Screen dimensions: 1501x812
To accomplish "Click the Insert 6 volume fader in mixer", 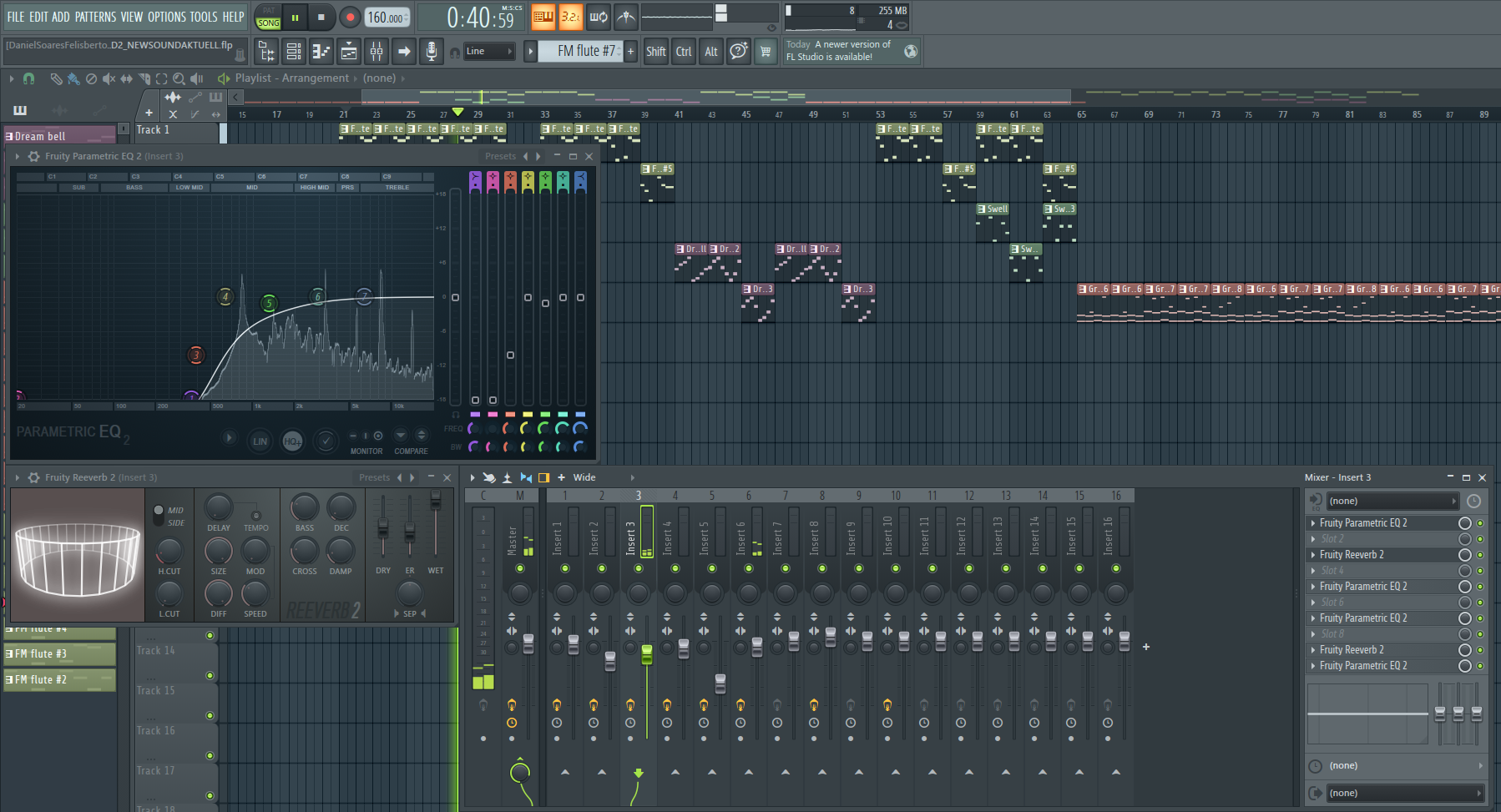I will point(757,646).
